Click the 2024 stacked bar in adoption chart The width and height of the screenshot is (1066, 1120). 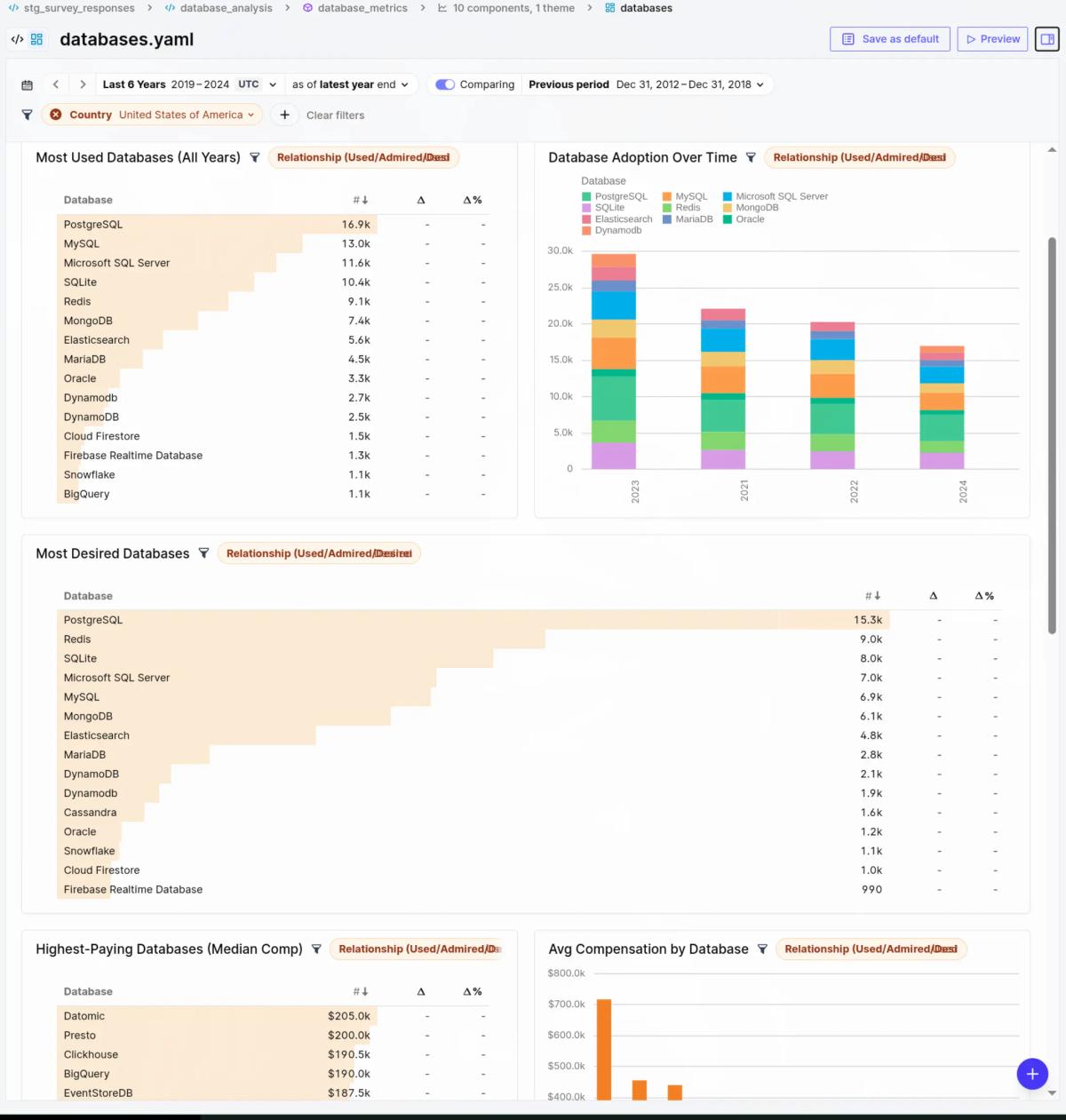pos(942,408)
